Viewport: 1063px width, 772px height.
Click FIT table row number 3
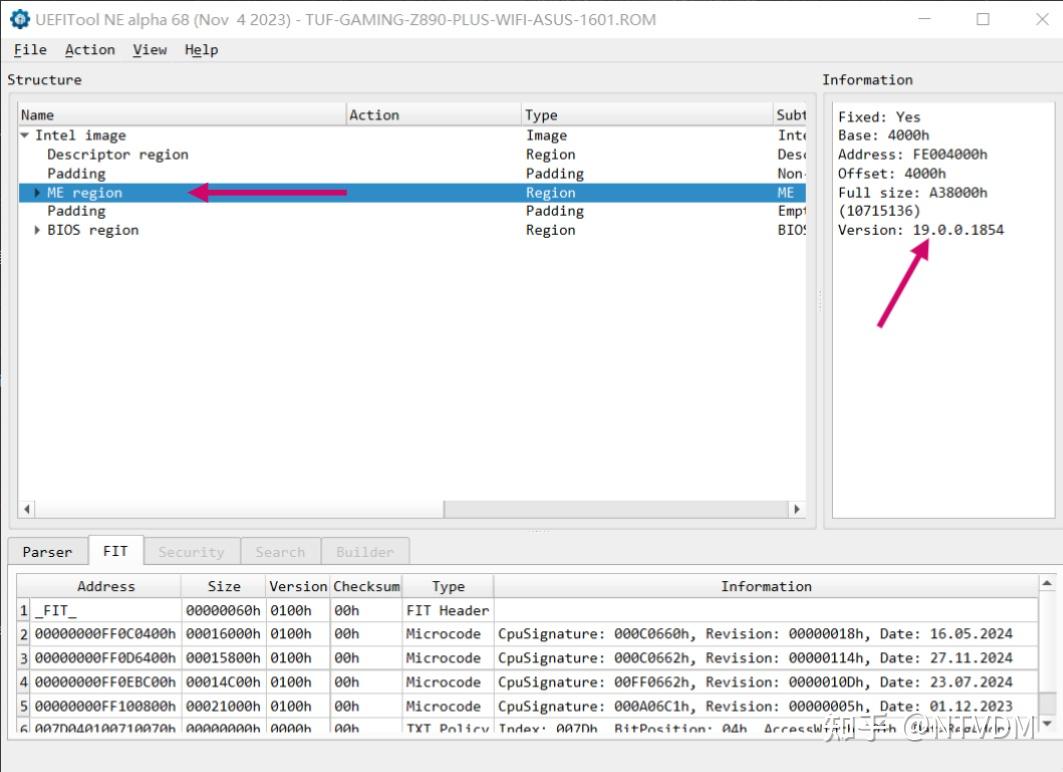coord(24,658)
